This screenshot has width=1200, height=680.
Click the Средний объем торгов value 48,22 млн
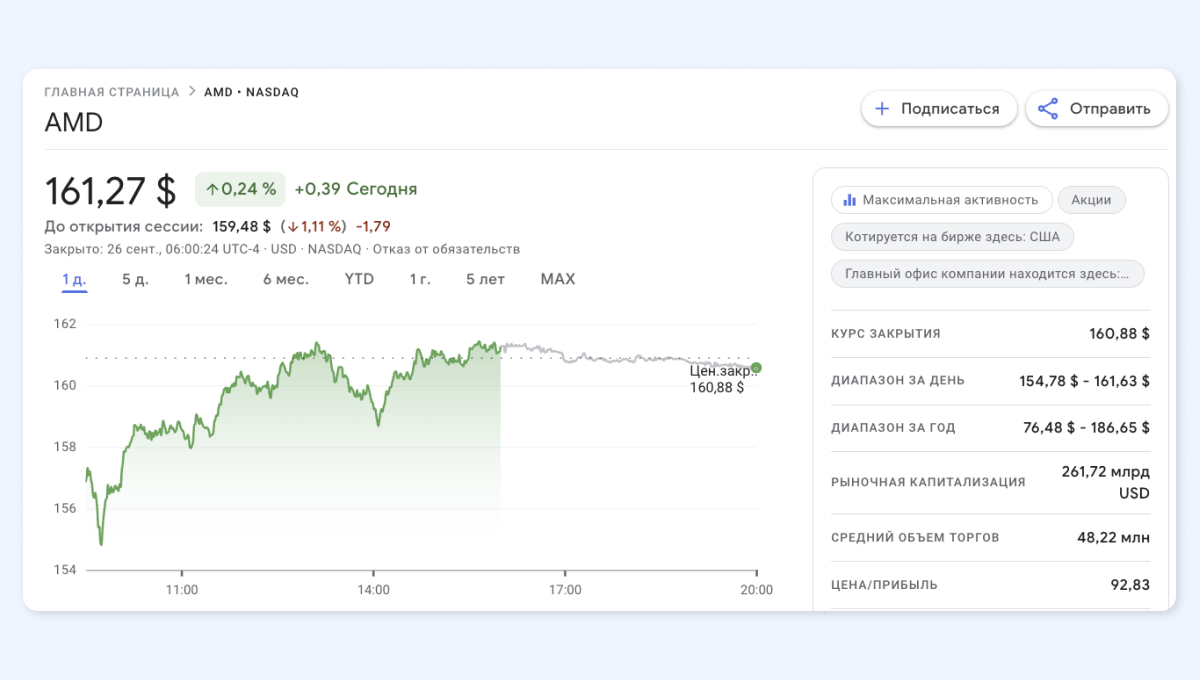click(x=1113, y=538)
